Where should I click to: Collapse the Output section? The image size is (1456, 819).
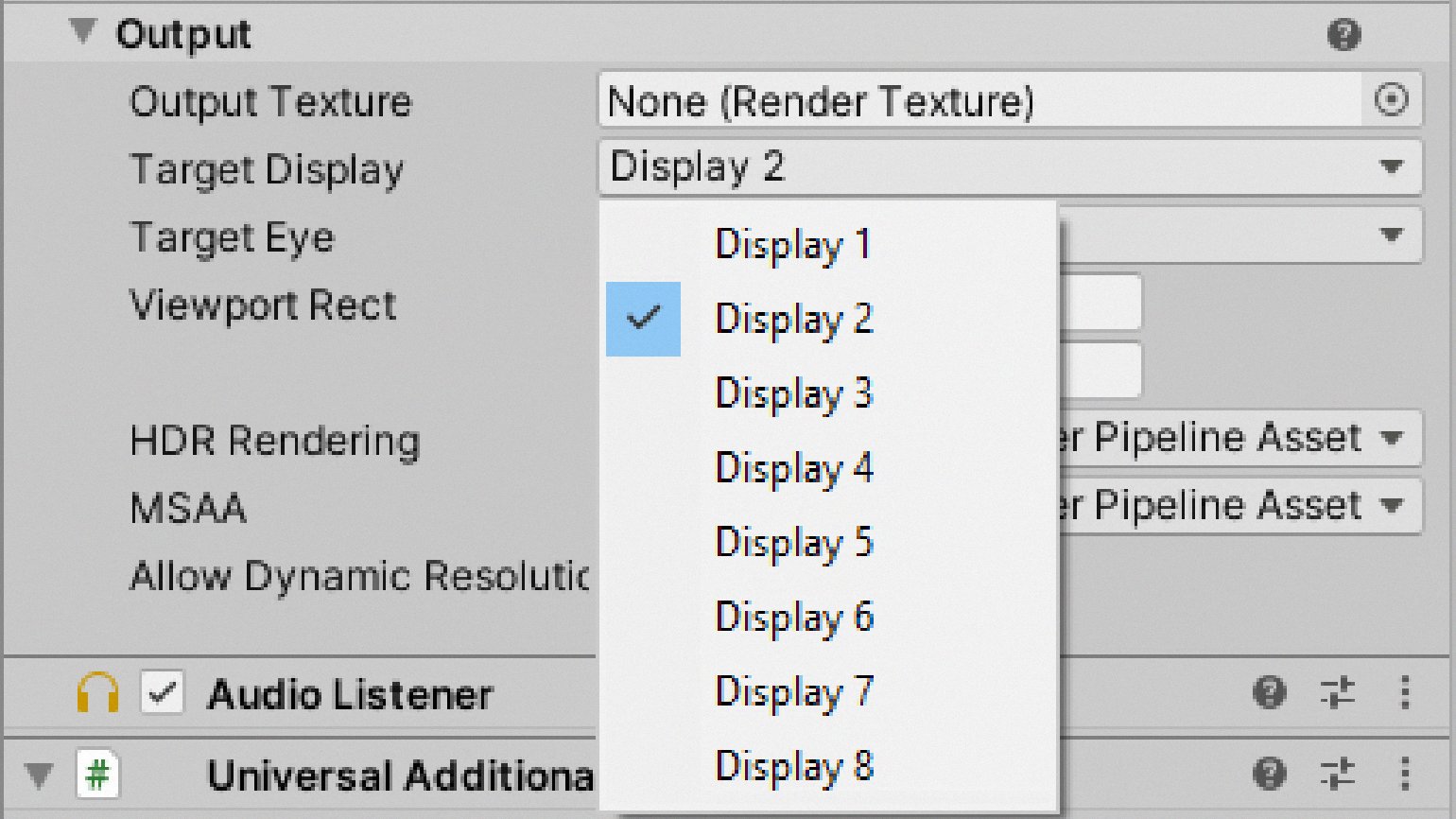[83, 32]
